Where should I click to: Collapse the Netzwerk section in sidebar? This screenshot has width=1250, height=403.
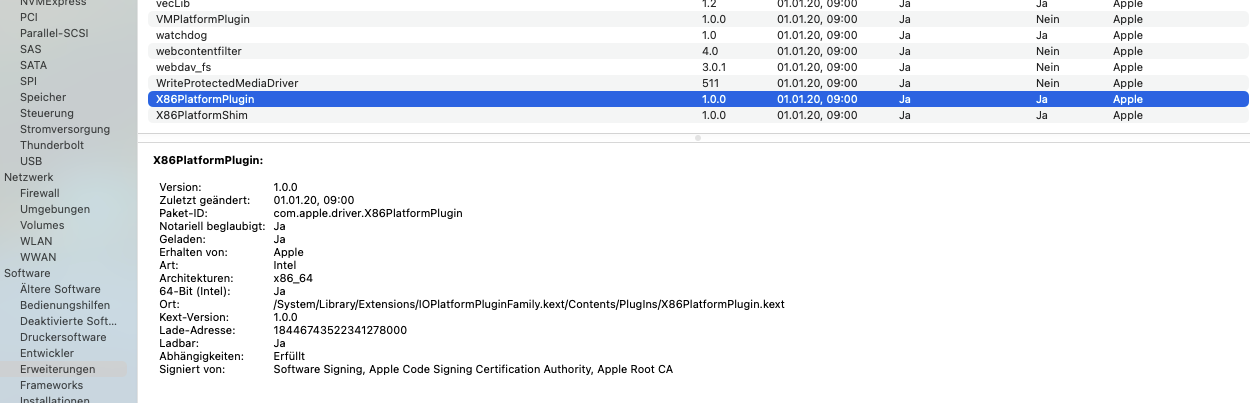(29, 177)
